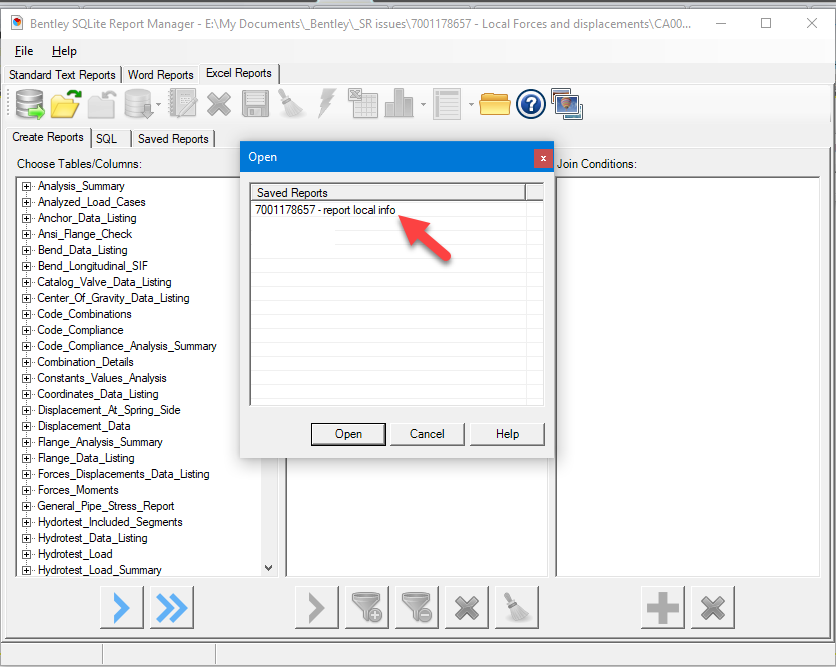Click the X remove join condition button

coord(713,607)
